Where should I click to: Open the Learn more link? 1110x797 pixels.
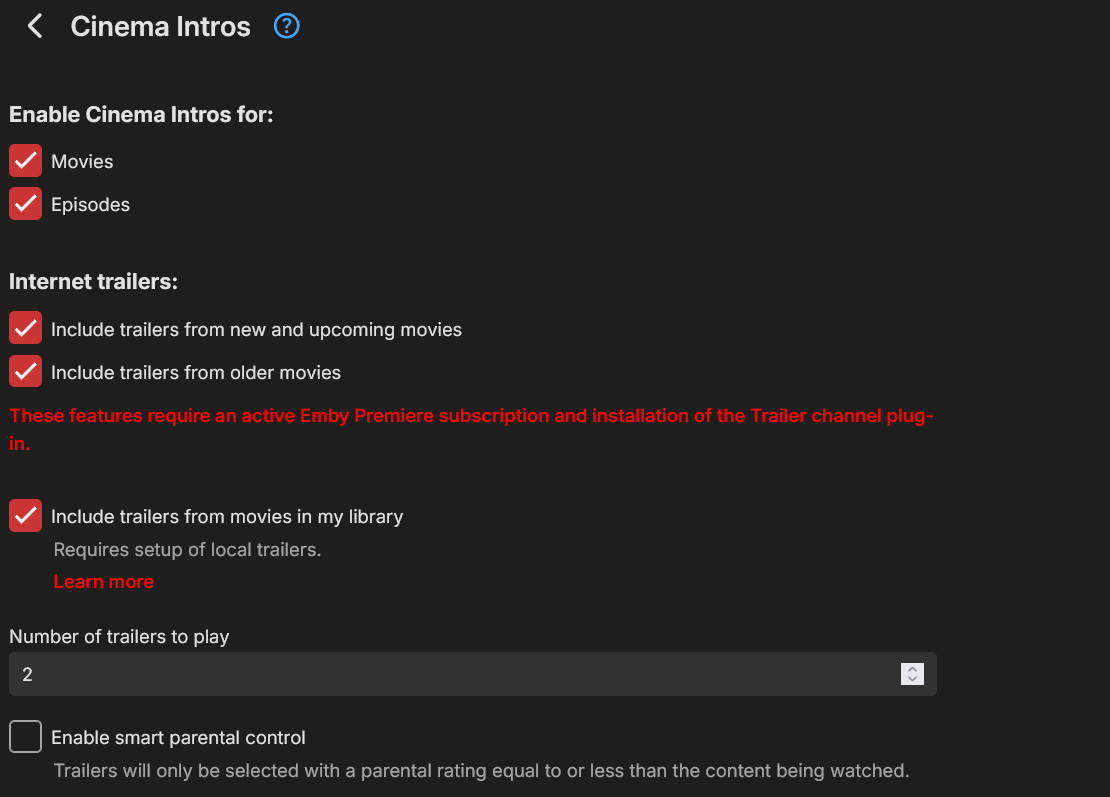click(x=103, y=581)
